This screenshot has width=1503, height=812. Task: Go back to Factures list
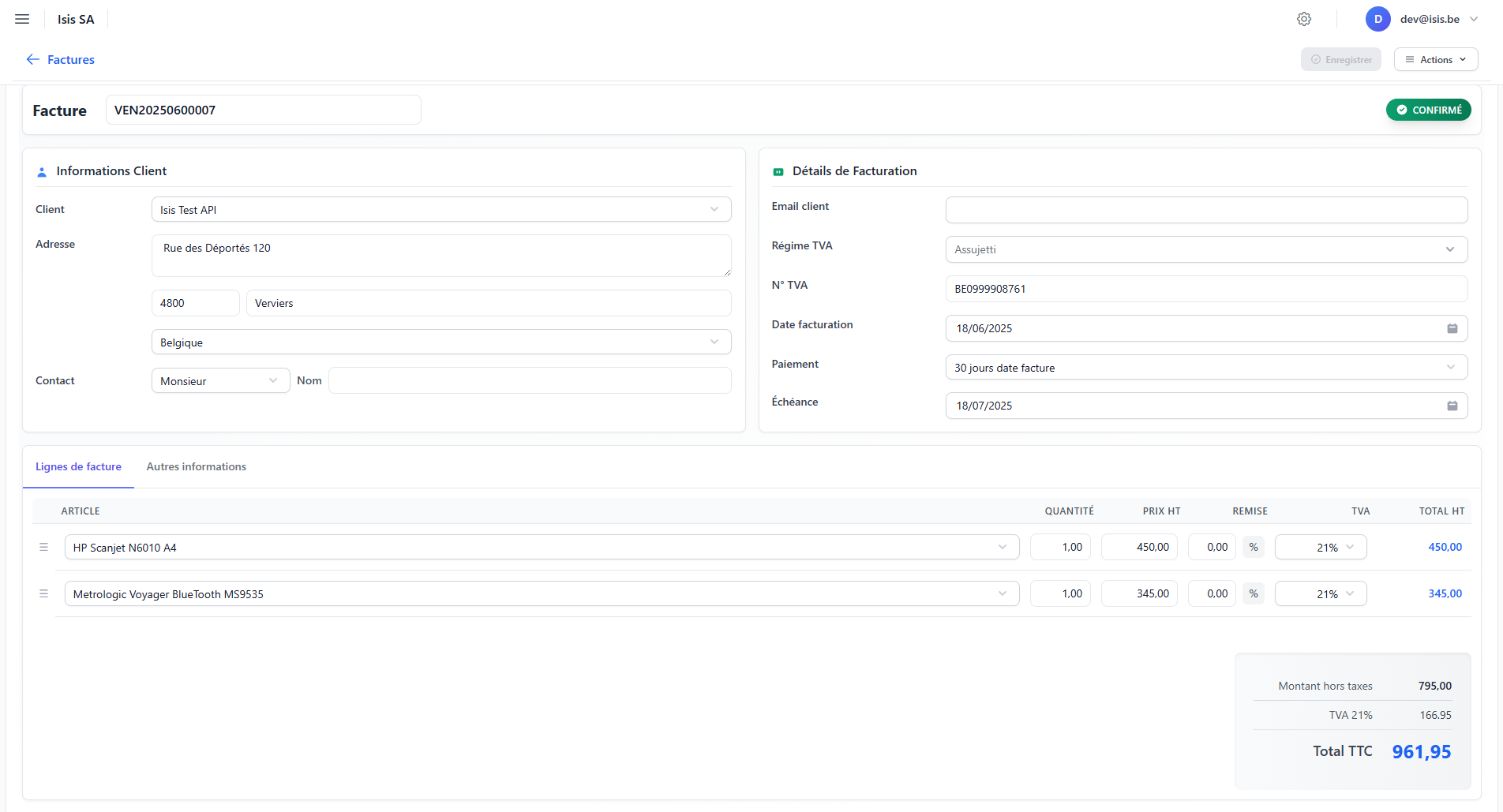pos(71,59)
